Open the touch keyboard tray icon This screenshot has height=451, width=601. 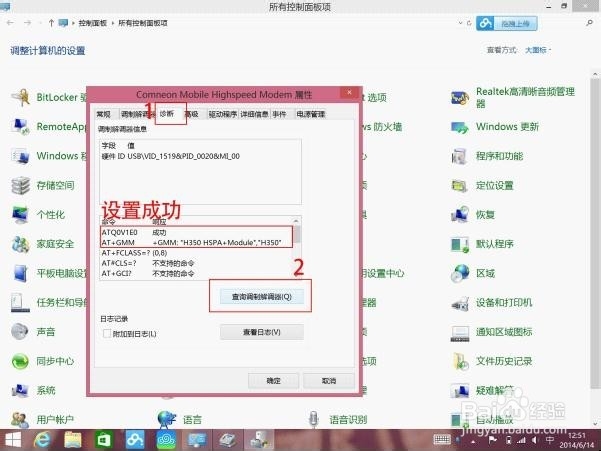tap(442, 440)
